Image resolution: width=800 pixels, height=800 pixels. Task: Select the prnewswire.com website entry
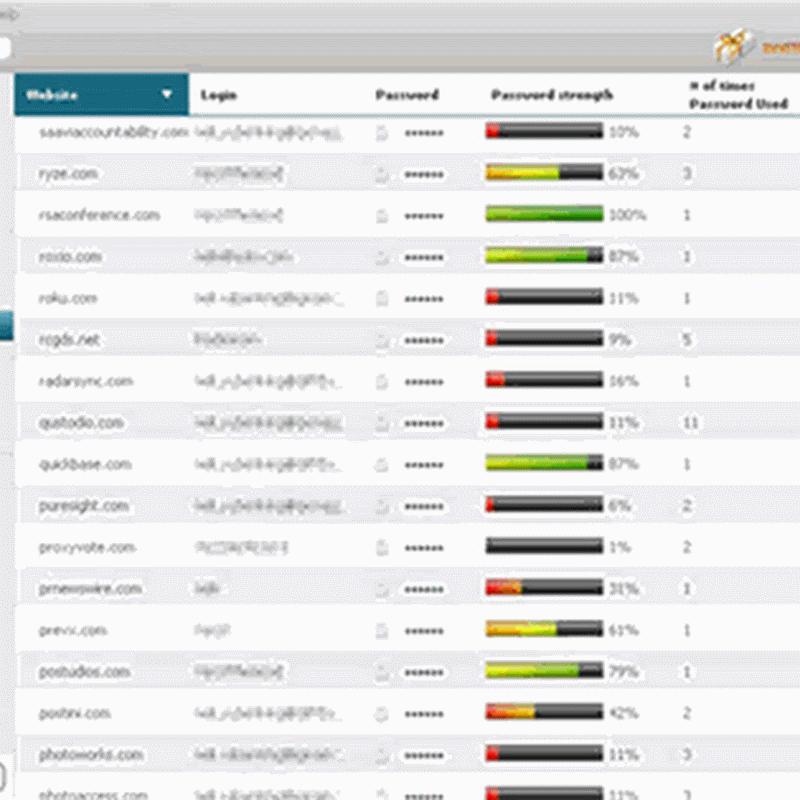tap(90, 589)
